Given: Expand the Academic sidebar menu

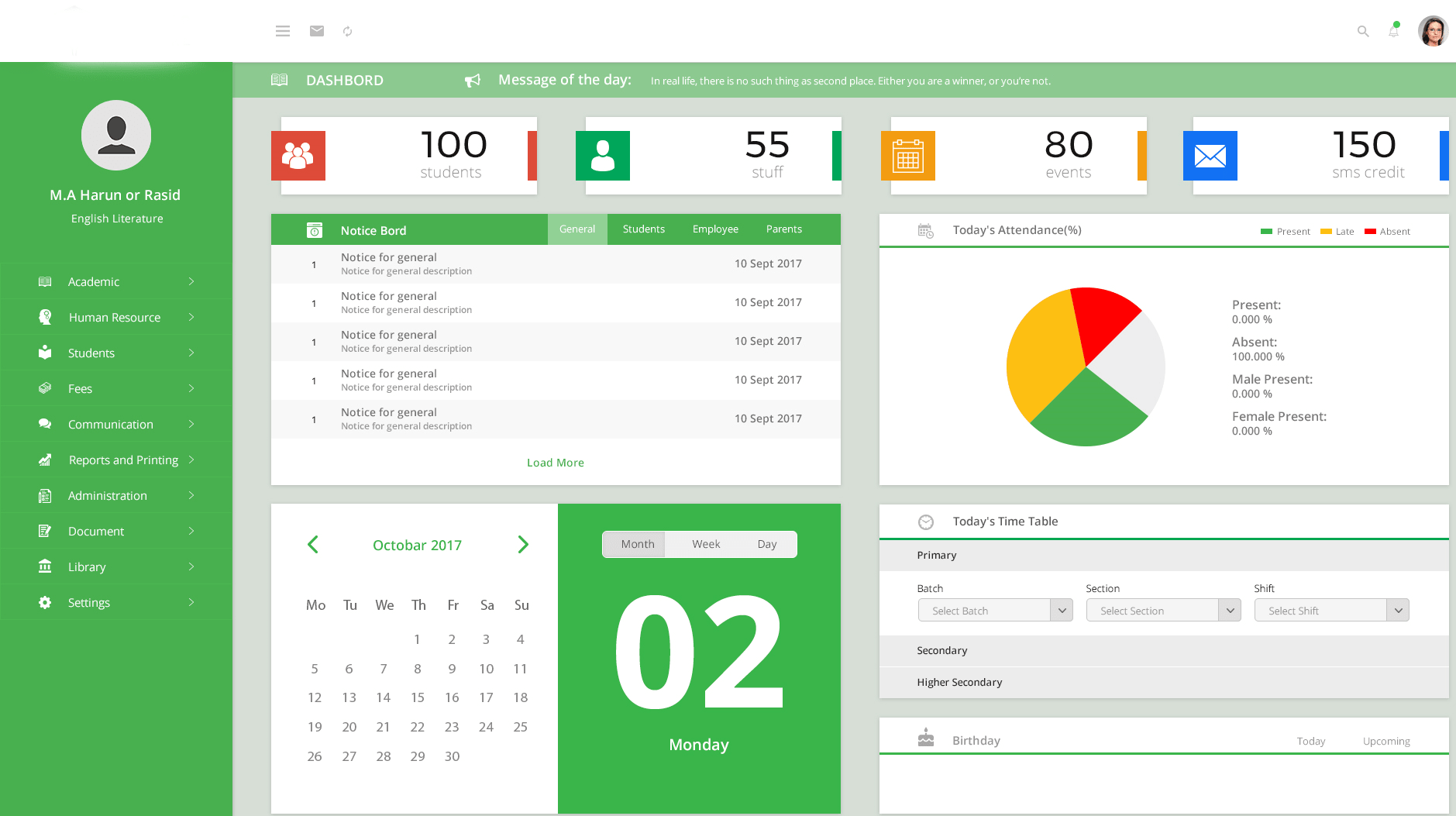Looking at the screenshot, I should (116, 281).
